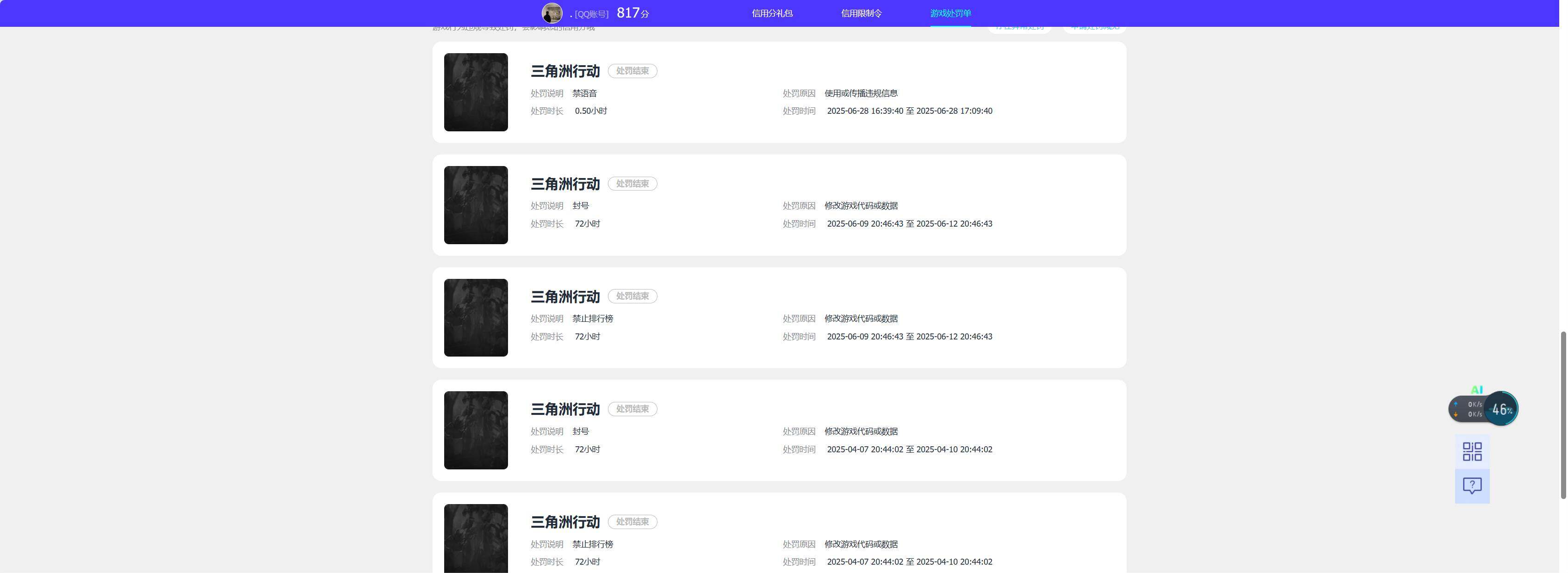Select 修改游戏代码或数据 in the June 封号 record
Viewport: 1568px width, 573px height.
pyautogui.click(x=861, y=206)
